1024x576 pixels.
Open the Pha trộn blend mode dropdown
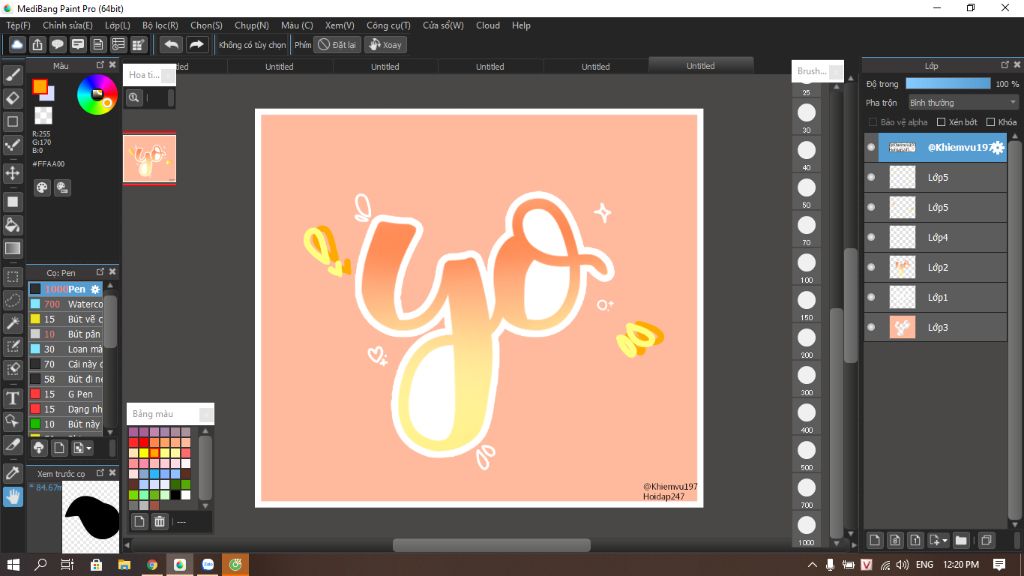click(x=963, y=103)
